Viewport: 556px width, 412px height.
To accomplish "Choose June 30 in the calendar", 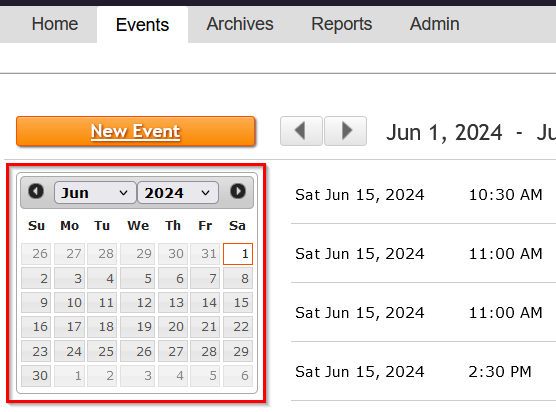I will (x=36, y=375).
